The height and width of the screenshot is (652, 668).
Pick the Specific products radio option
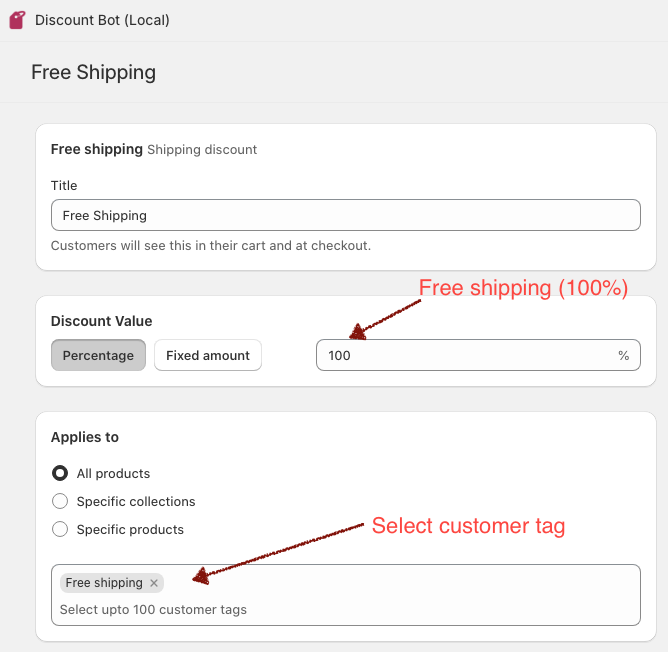pyautogui.click(x=60, y=529)
